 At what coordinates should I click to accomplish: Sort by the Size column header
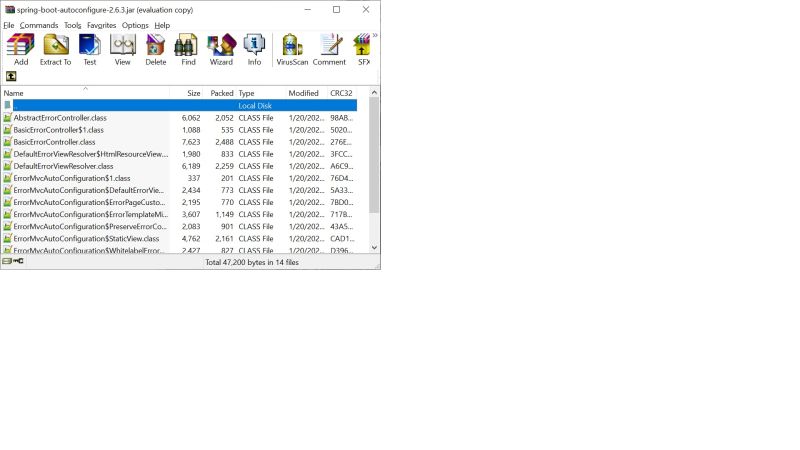click(x=187, y=93)
